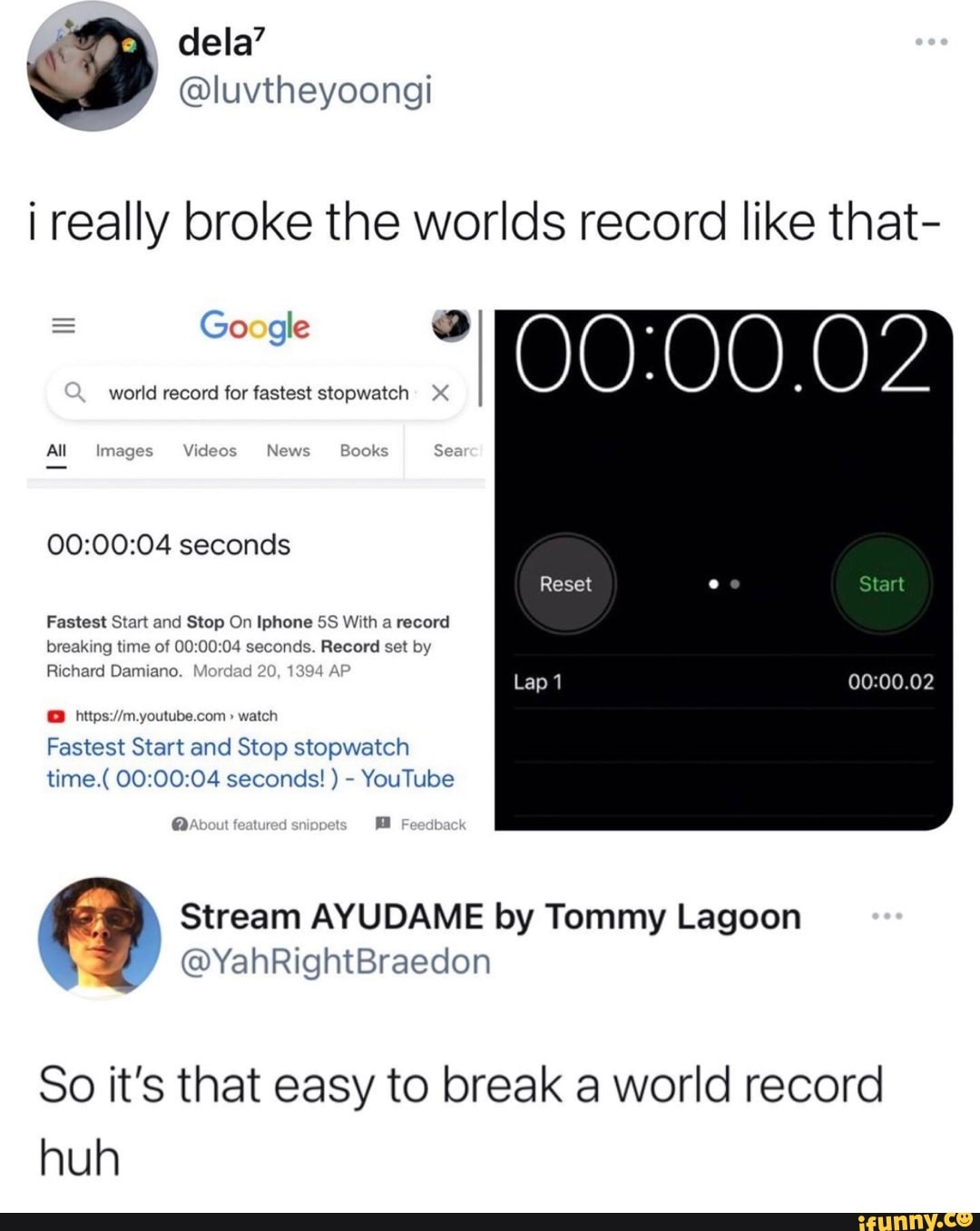Switch to the Videos tab
980x1231 pixels.
(210, 451)
